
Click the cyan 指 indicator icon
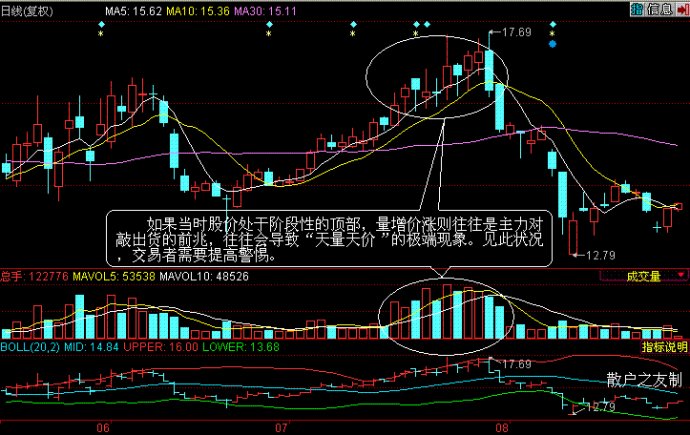[637, 9]
